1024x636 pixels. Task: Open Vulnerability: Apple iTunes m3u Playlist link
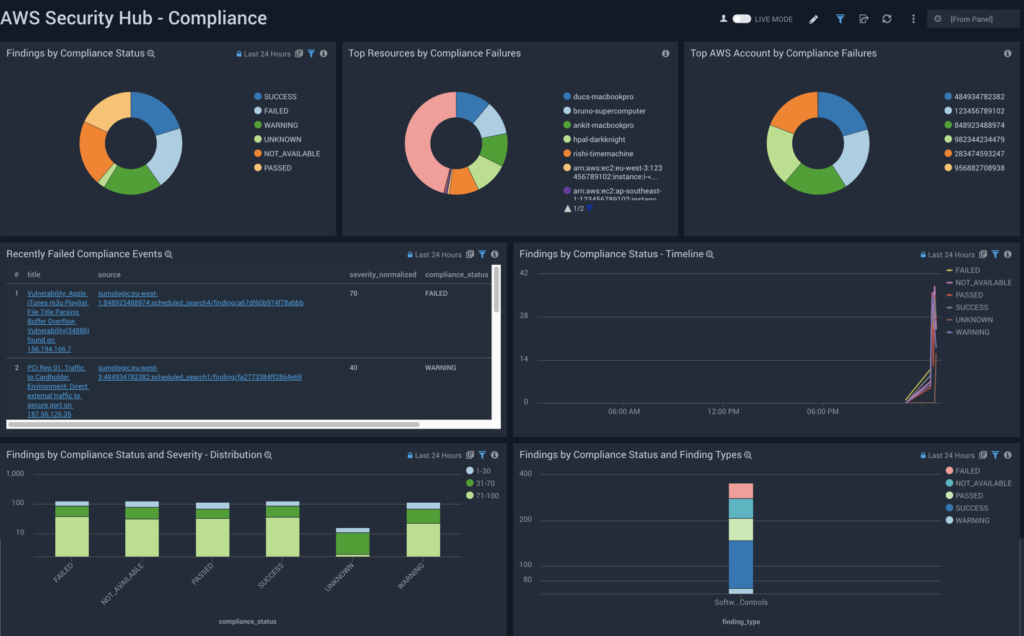(58, 321)
